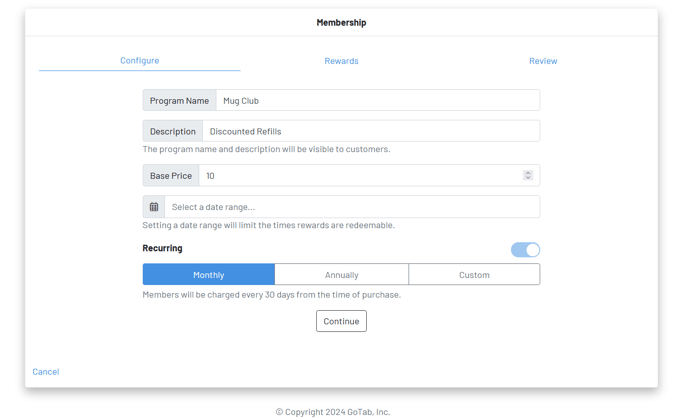
Task: Click the calendar icon beside date range
Action: click(154, 207)
